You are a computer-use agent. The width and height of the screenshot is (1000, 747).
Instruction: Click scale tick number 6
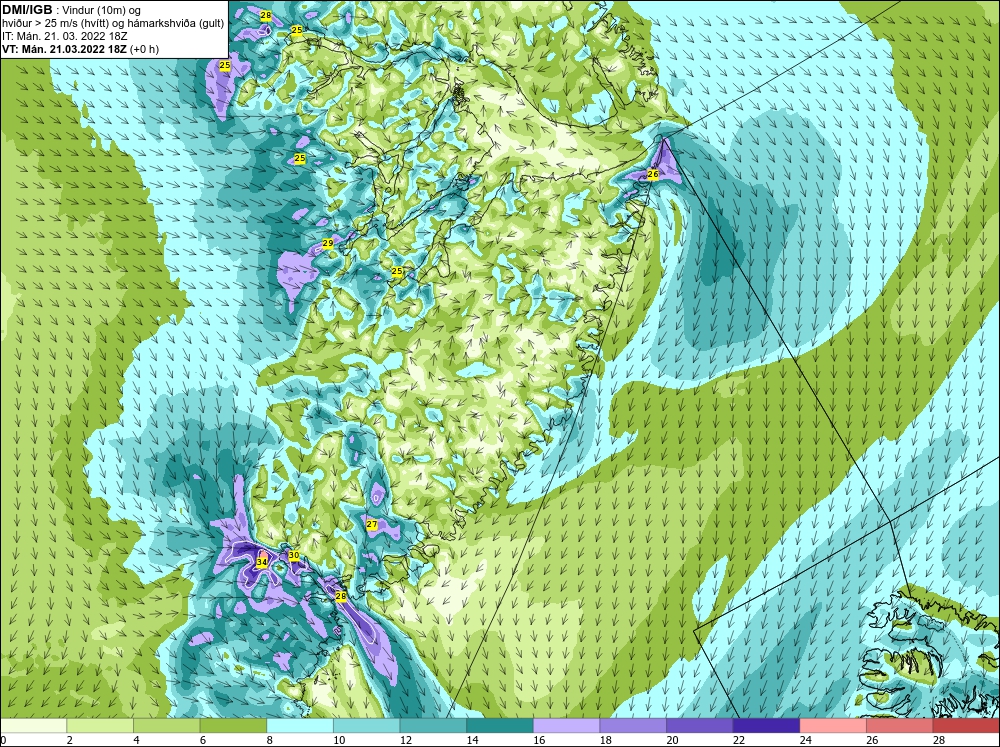click(x=203, y=740)
